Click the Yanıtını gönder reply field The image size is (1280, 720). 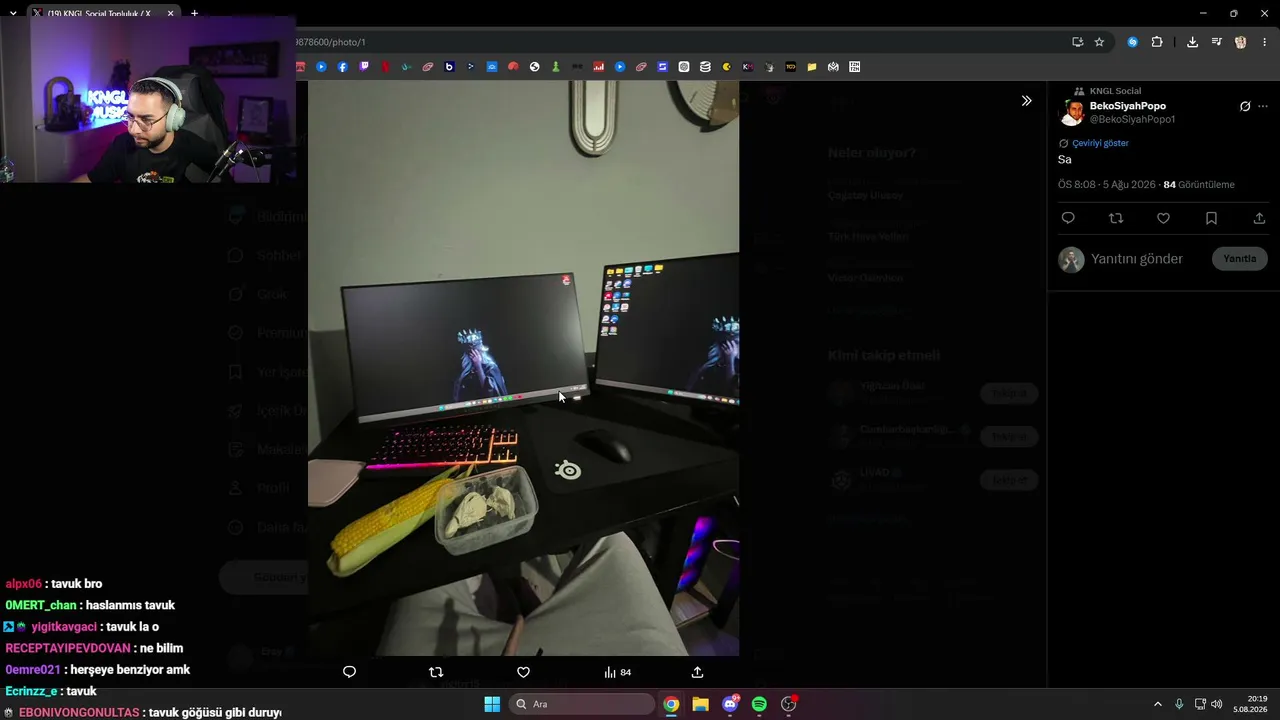1137,259
